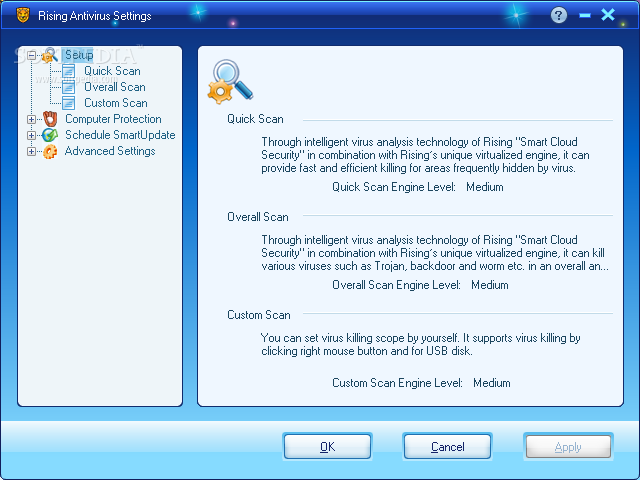Select Advanced Settings tree item
Viewport: 640px width, 480px height.
coord(110,151)
